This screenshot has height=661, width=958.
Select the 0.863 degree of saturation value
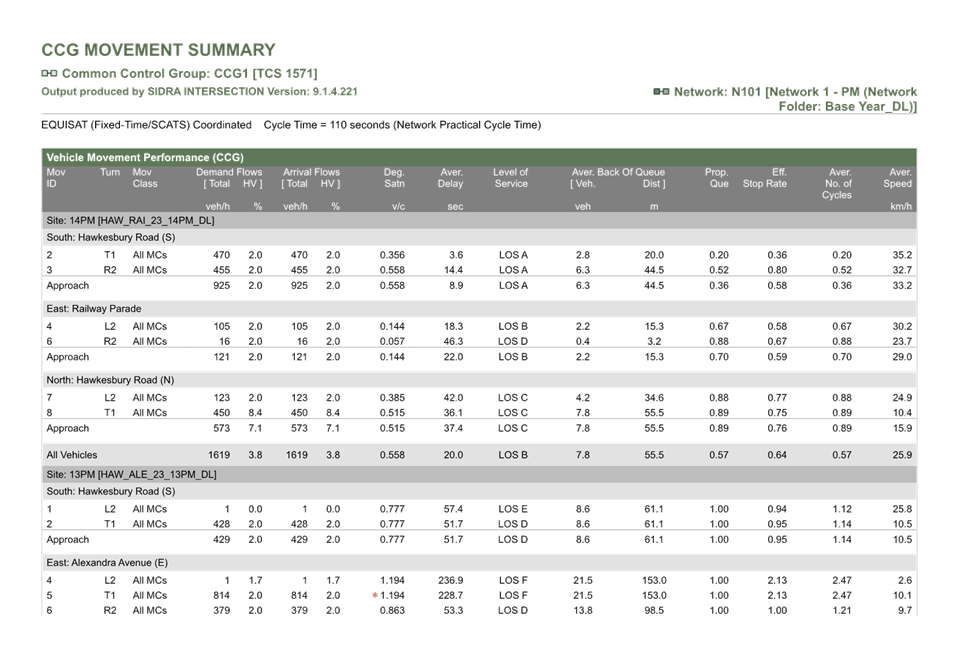point(392,611)
